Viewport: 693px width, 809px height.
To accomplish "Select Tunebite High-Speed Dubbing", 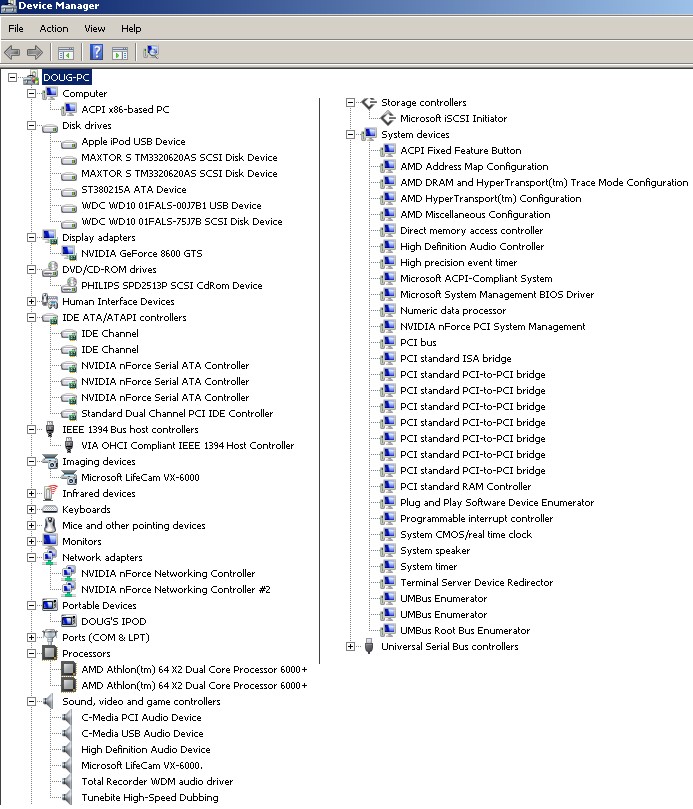I will pyautogui.click(x=150, y=797).
